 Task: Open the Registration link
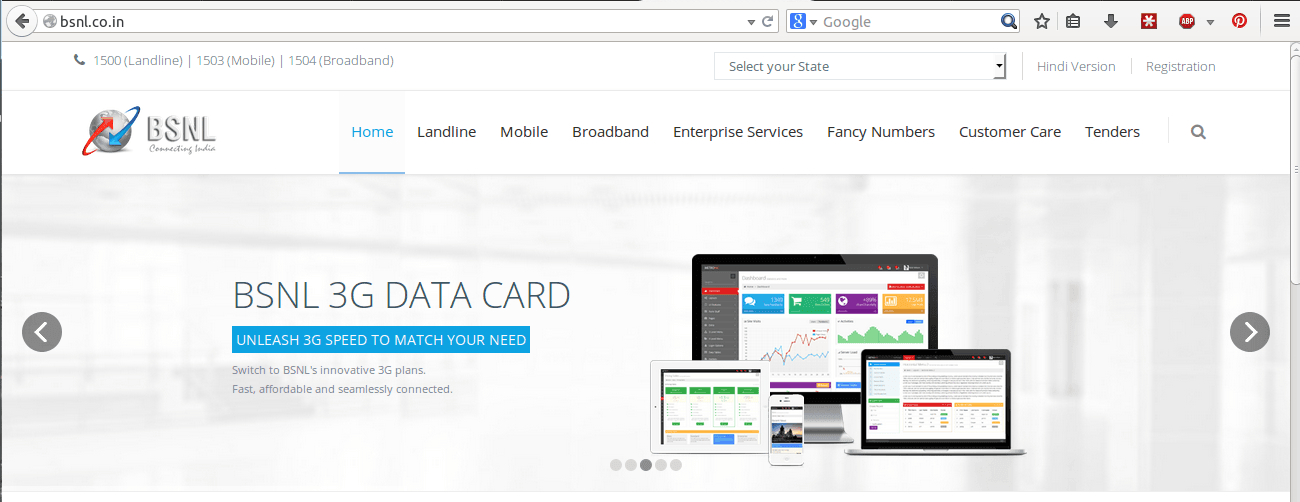pos(1181,66)
